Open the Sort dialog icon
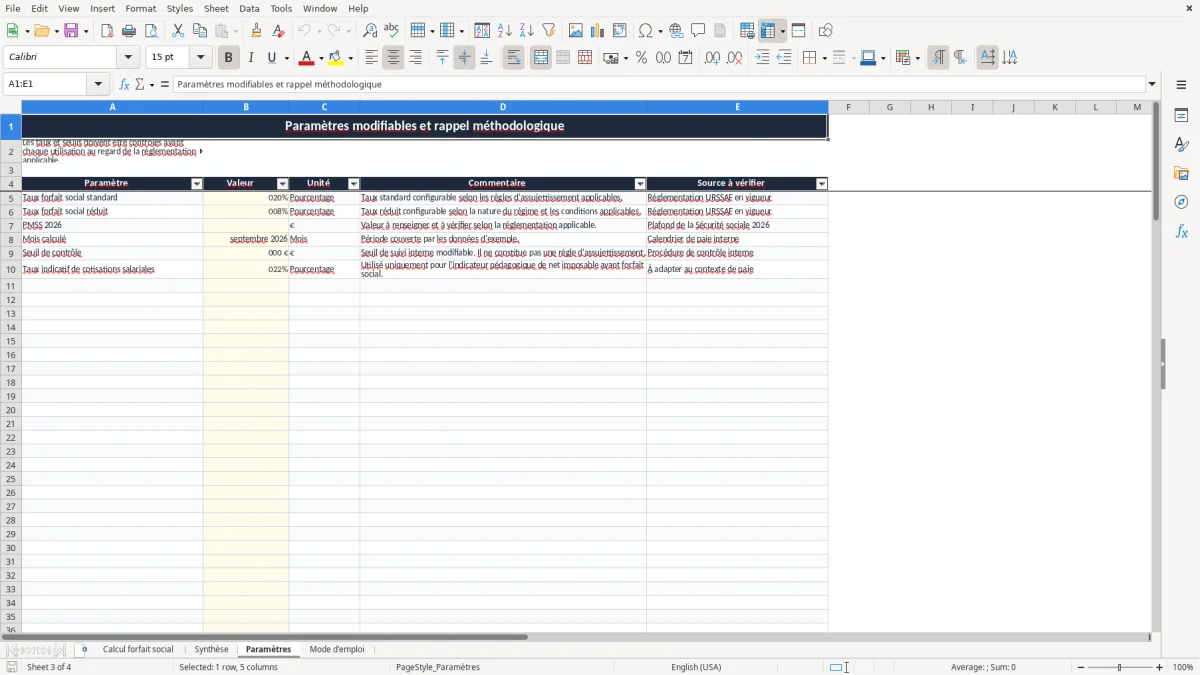This screenshot has width=1200, height=675. (482, 31)
